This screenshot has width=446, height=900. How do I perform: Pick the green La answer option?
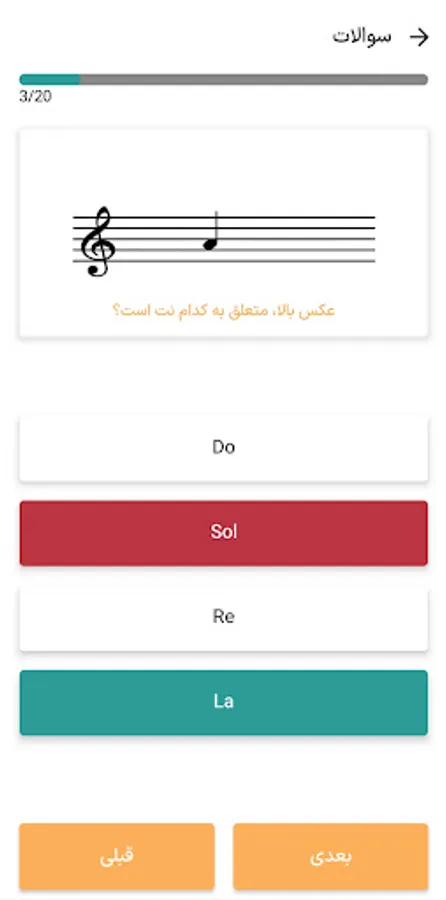[223, 703]
